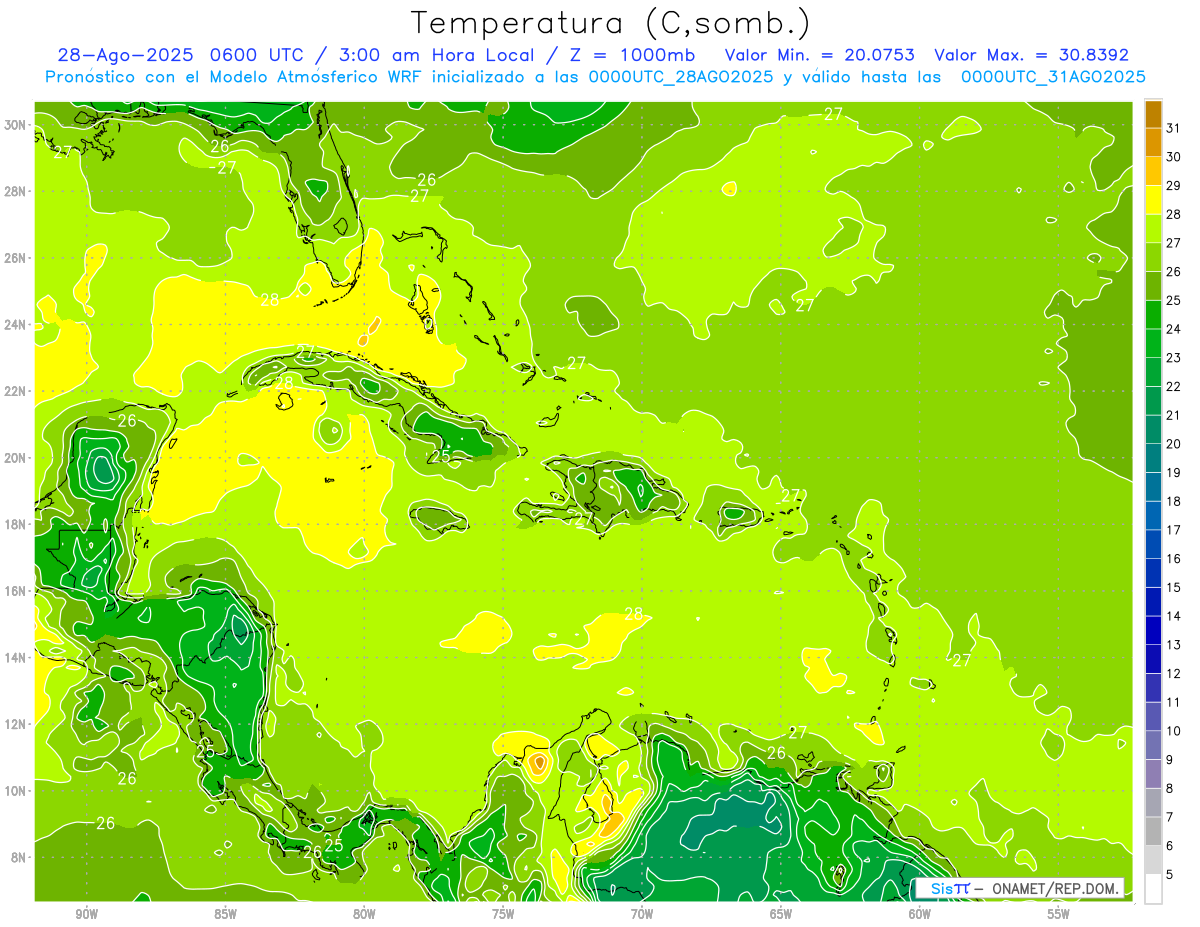Image resolution: width=1200 pixels, height=927 pixels.
Task: Click the legend scale label 8
Action: (x=1171, y=788)
